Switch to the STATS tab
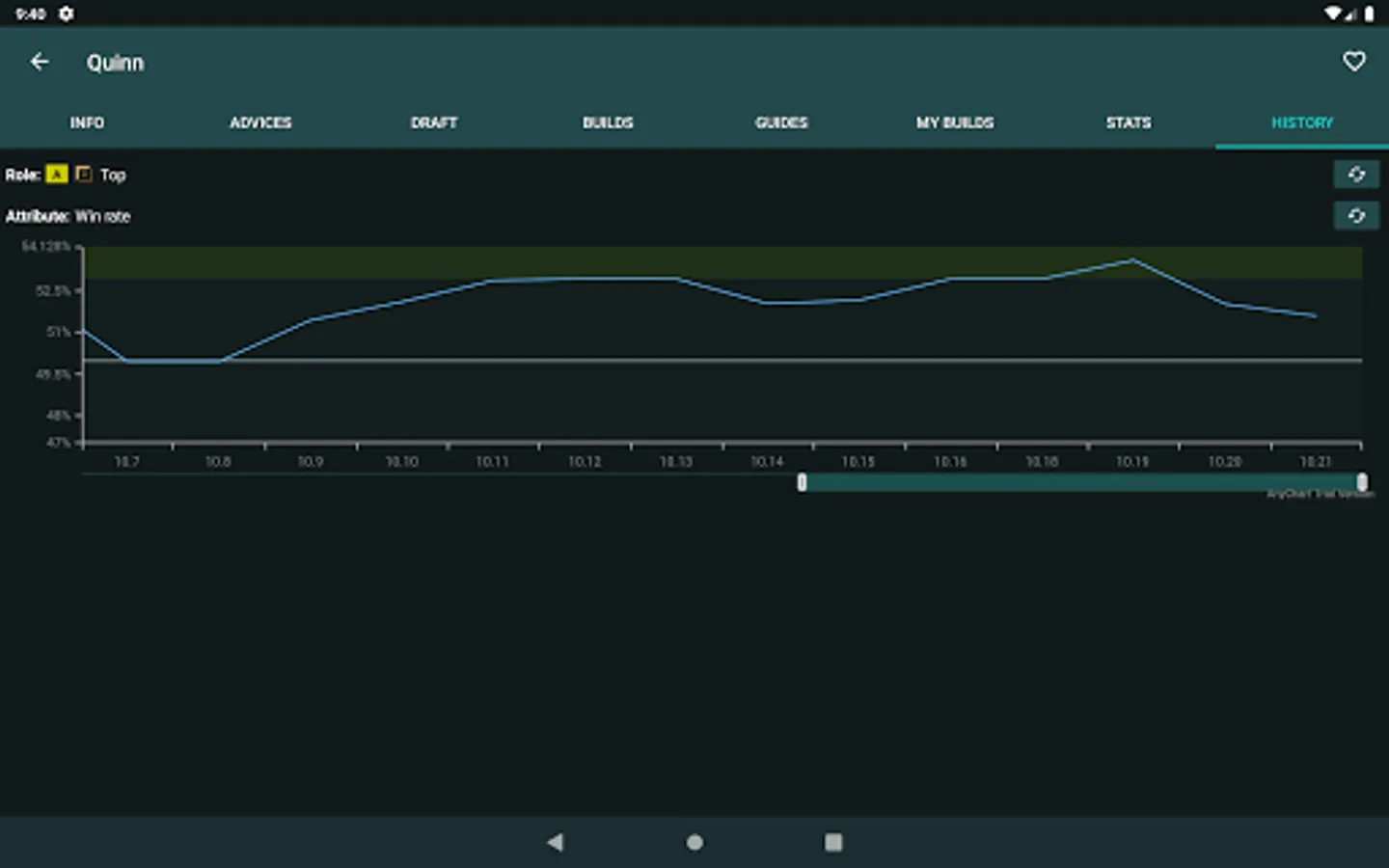Screen dimensions: 1389x868 click(1129, 122)
